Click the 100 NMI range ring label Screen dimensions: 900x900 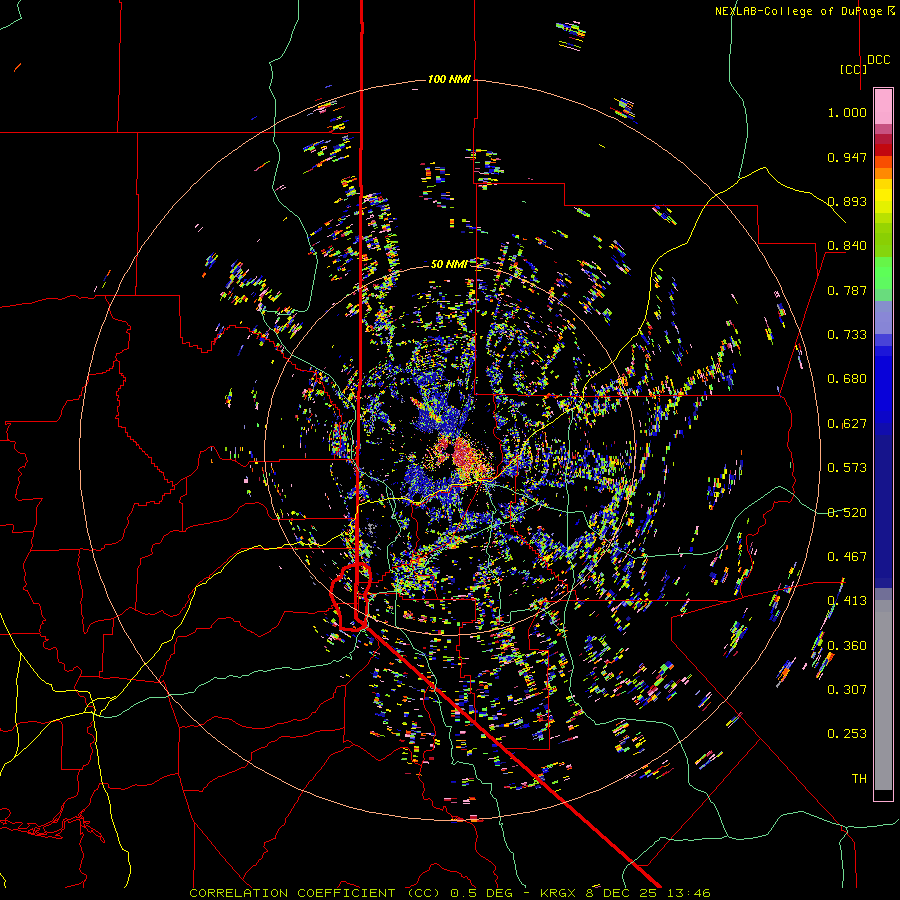[449, 79]
